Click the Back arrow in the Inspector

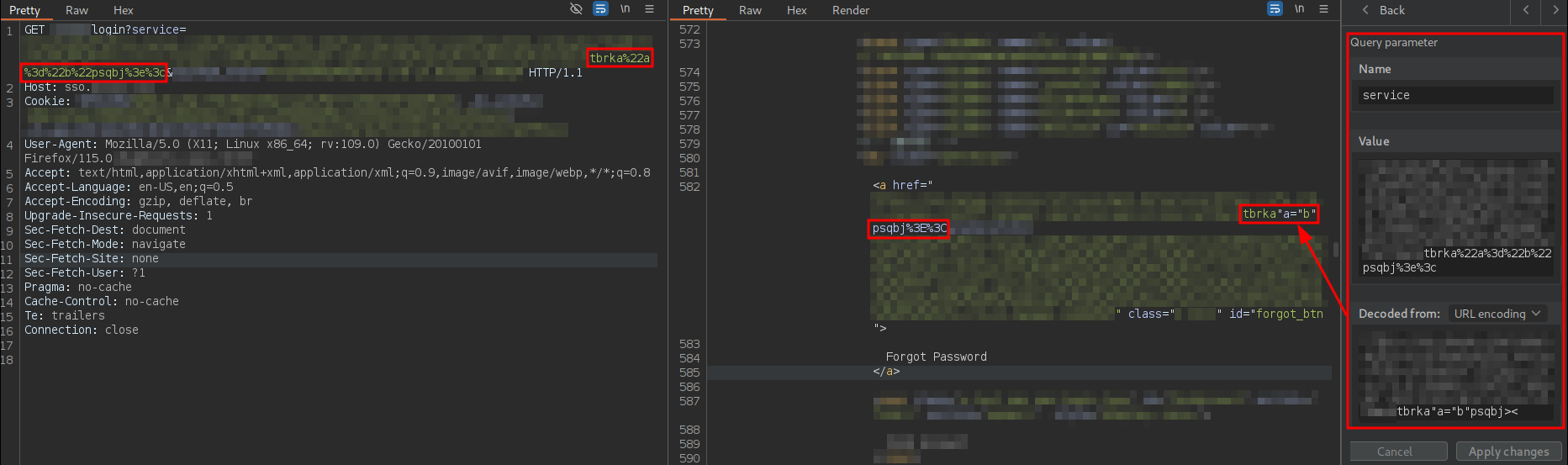pos(1382,10)
